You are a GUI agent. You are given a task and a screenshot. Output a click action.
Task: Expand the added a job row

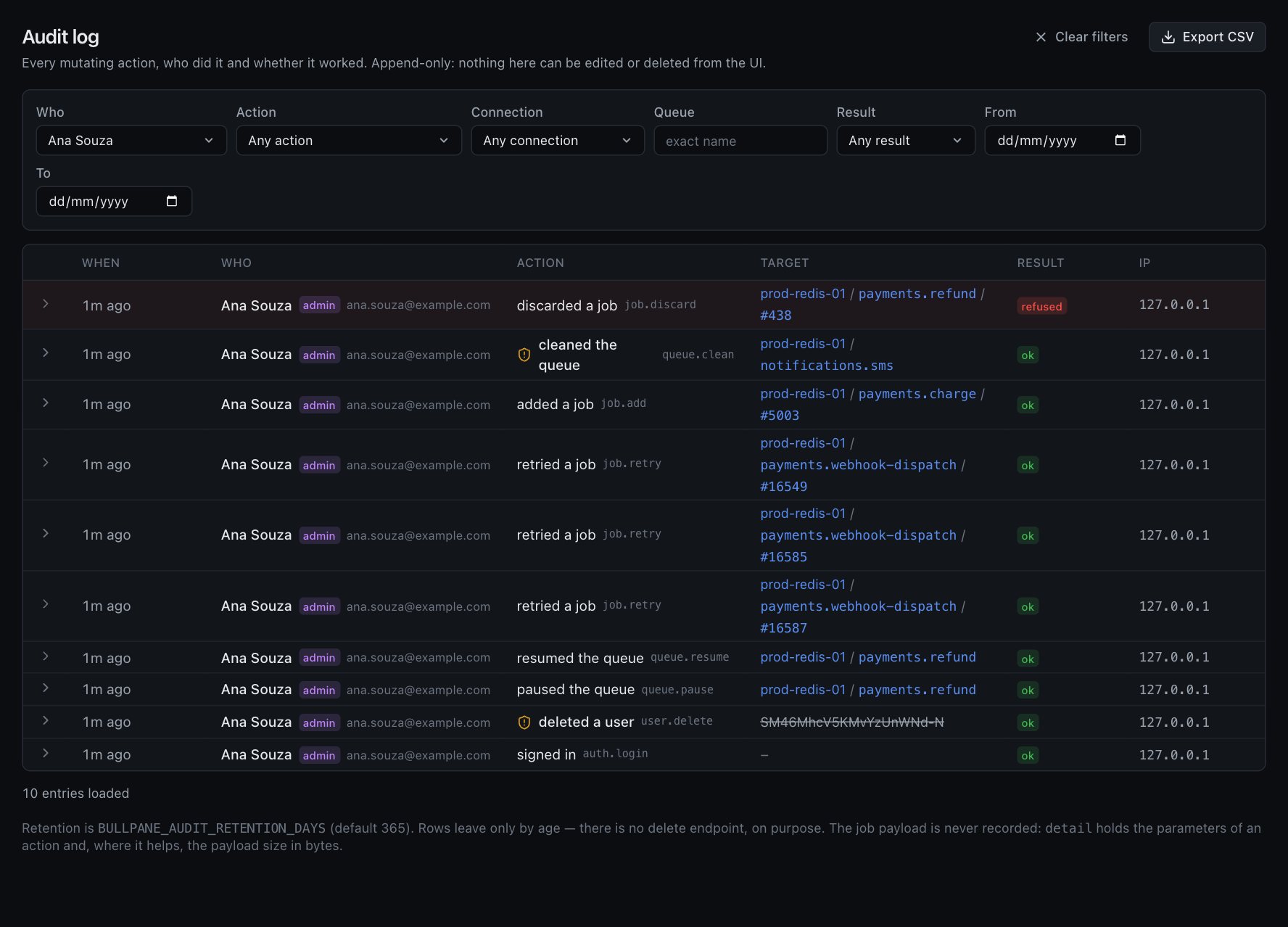[46, 403]
